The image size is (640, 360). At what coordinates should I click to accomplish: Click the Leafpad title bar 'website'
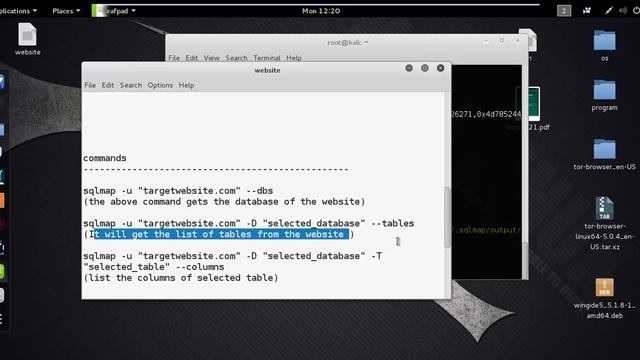(267, 70)
